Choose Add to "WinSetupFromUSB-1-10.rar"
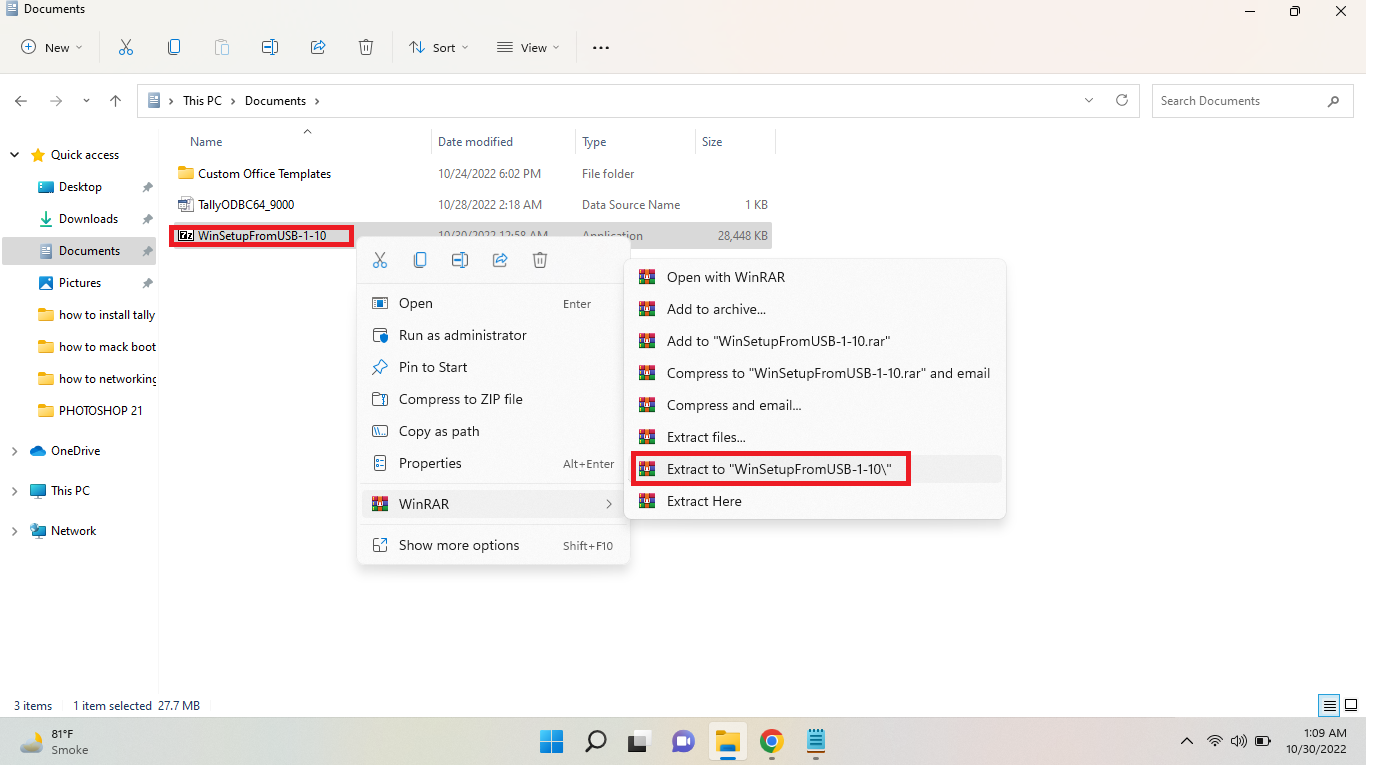Viewport: 1376px width, 775px height. click(815, 341)
